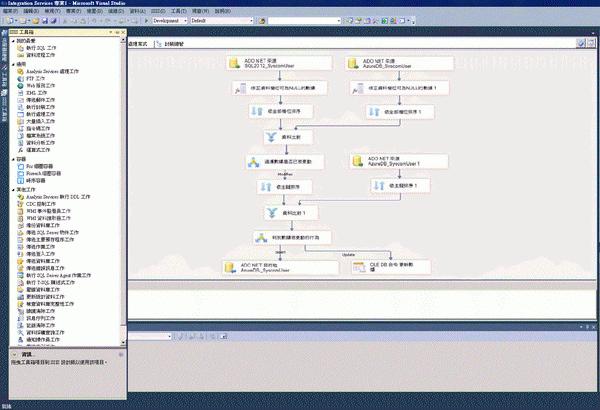Click the Modified path label

tap(285, 174)
